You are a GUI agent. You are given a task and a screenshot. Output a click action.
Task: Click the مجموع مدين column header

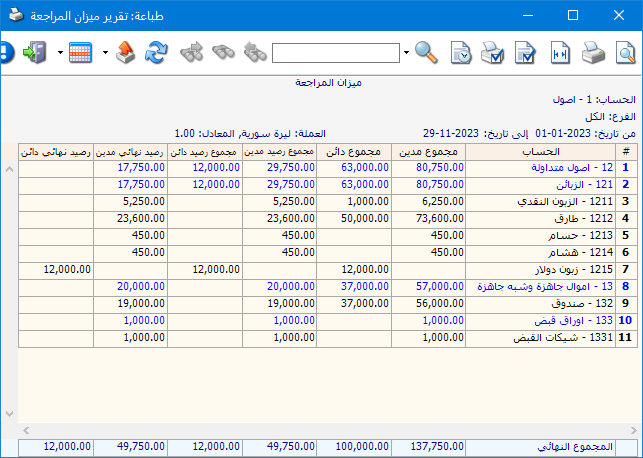429,152
